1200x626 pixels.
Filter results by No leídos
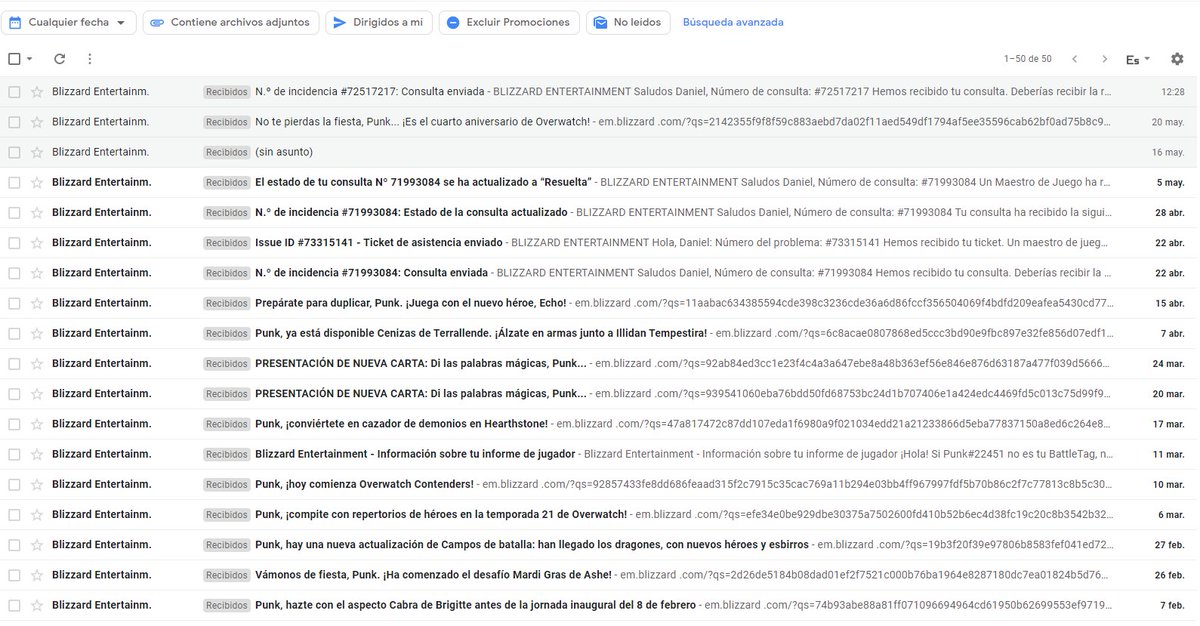pos(627,22)
